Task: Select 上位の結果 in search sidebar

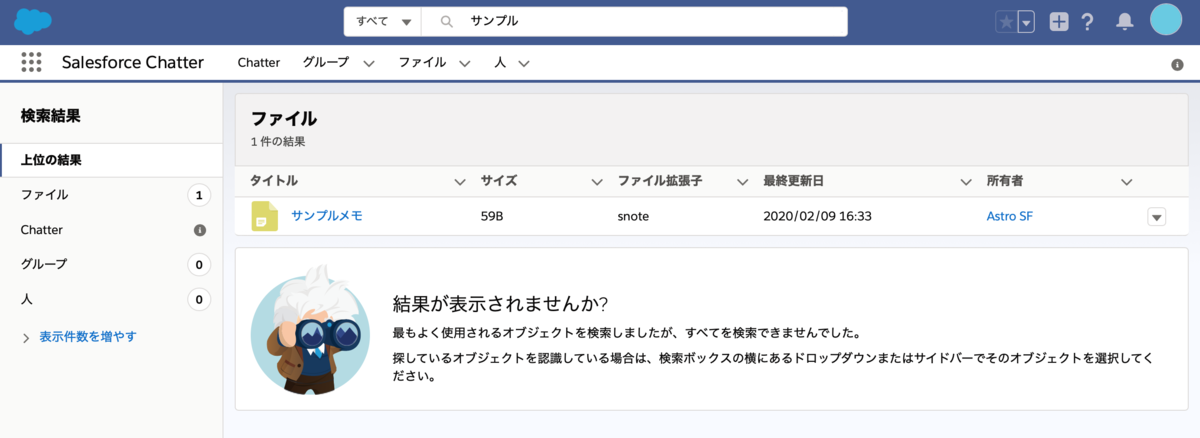Action: pyautogui.click(x=111, y=160)
